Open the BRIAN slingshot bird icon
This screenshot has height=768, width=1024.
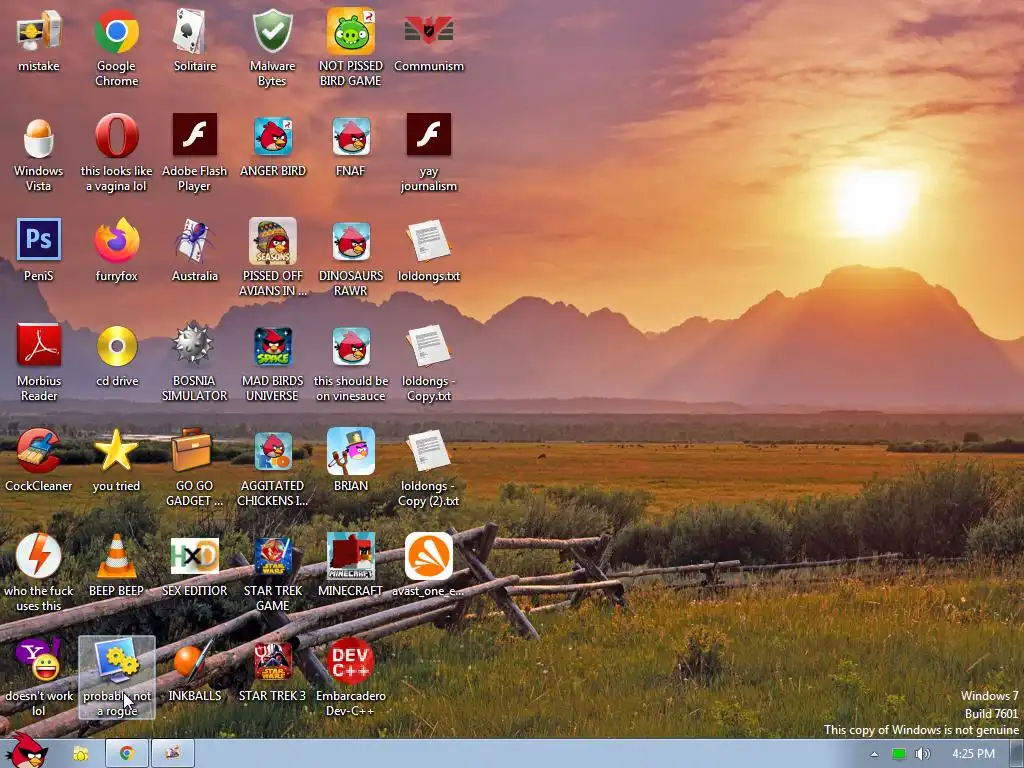coord(351,451)
